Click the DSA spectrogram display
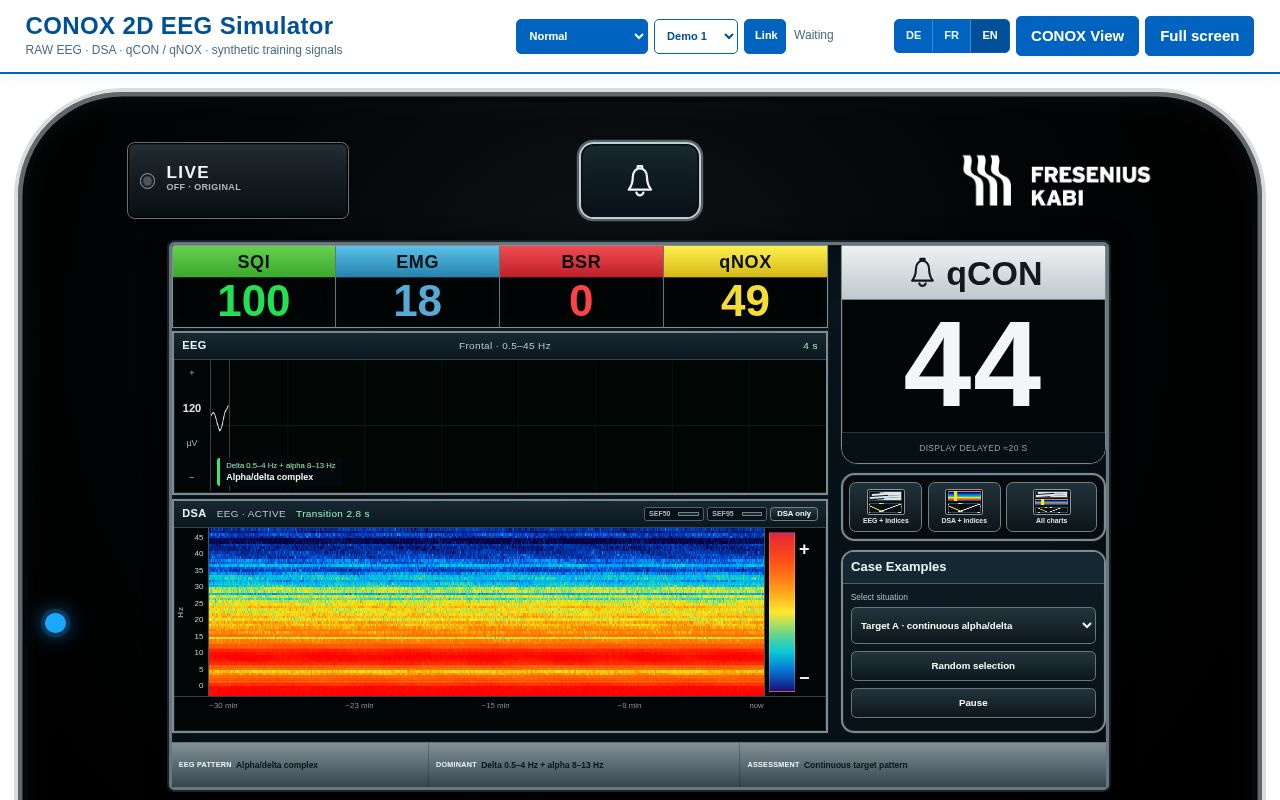The width and height of the screenshot is (1280, 800). 486,612
